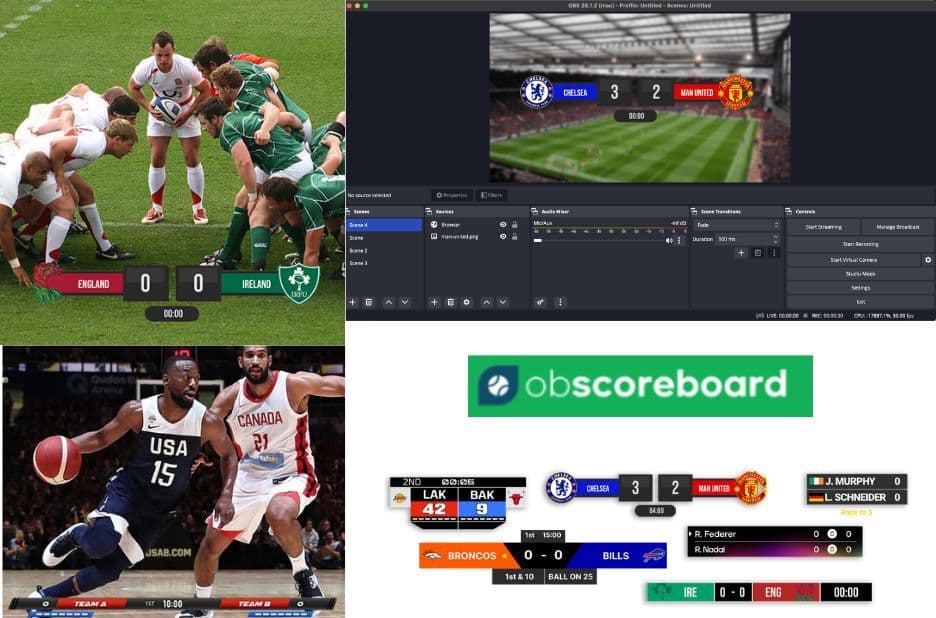Move scene down in Scenes panel

click(405, 303)
